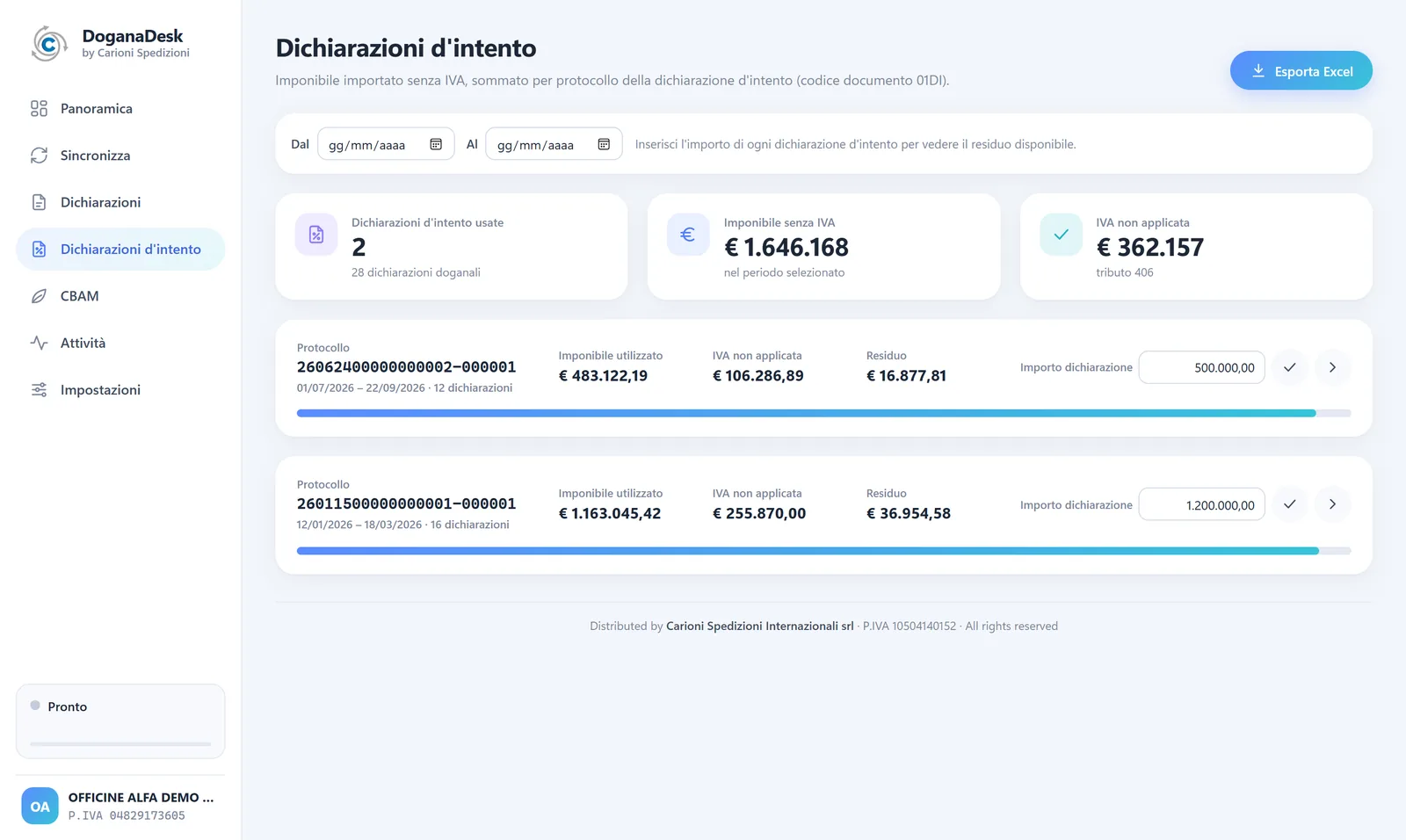Click progress bar of protocol 26011500000000001-000001
1406x840 pixels.
(x=823, y=551)
